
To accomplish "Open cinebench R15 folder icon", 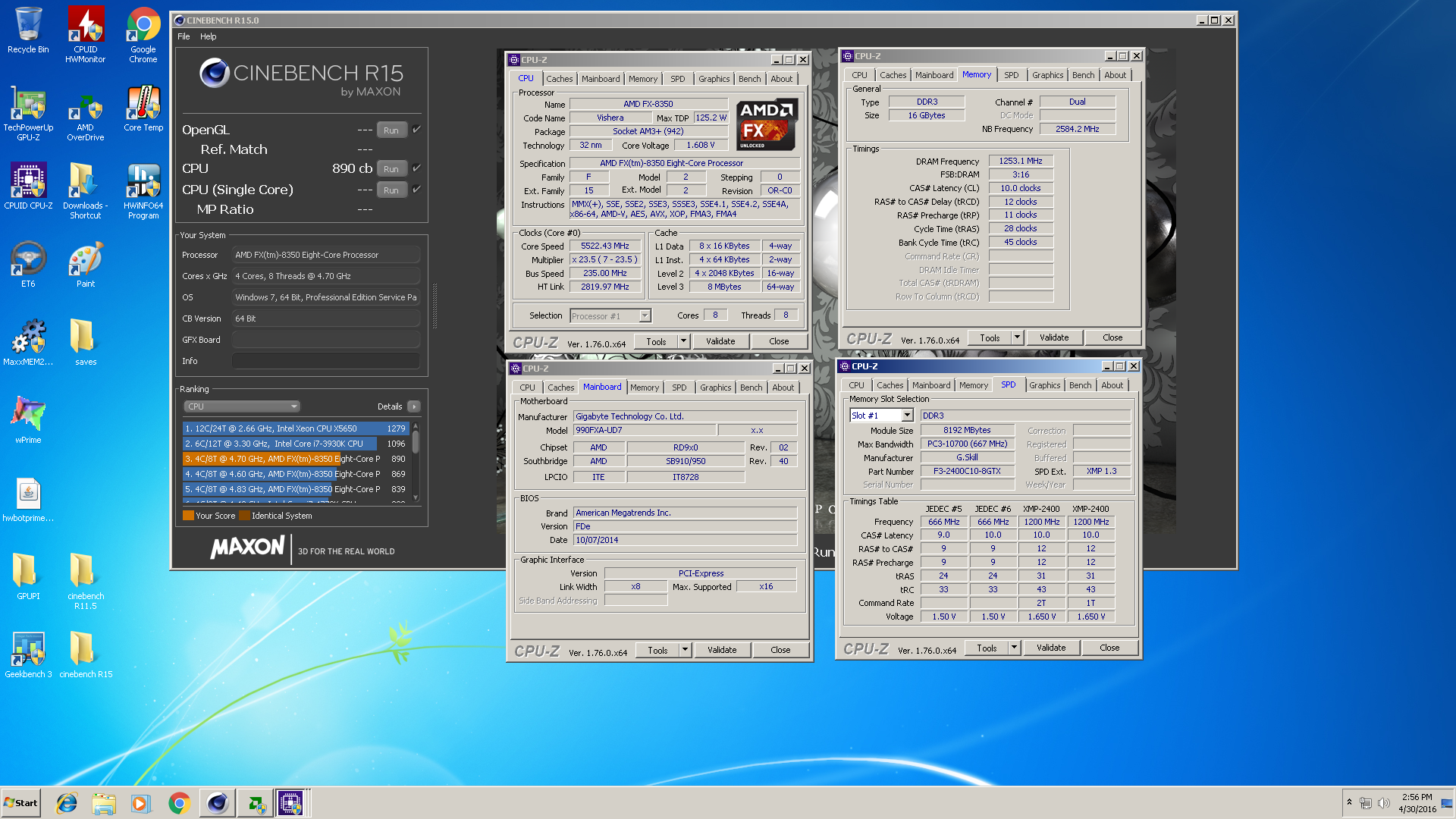I will tap(85, 654).
